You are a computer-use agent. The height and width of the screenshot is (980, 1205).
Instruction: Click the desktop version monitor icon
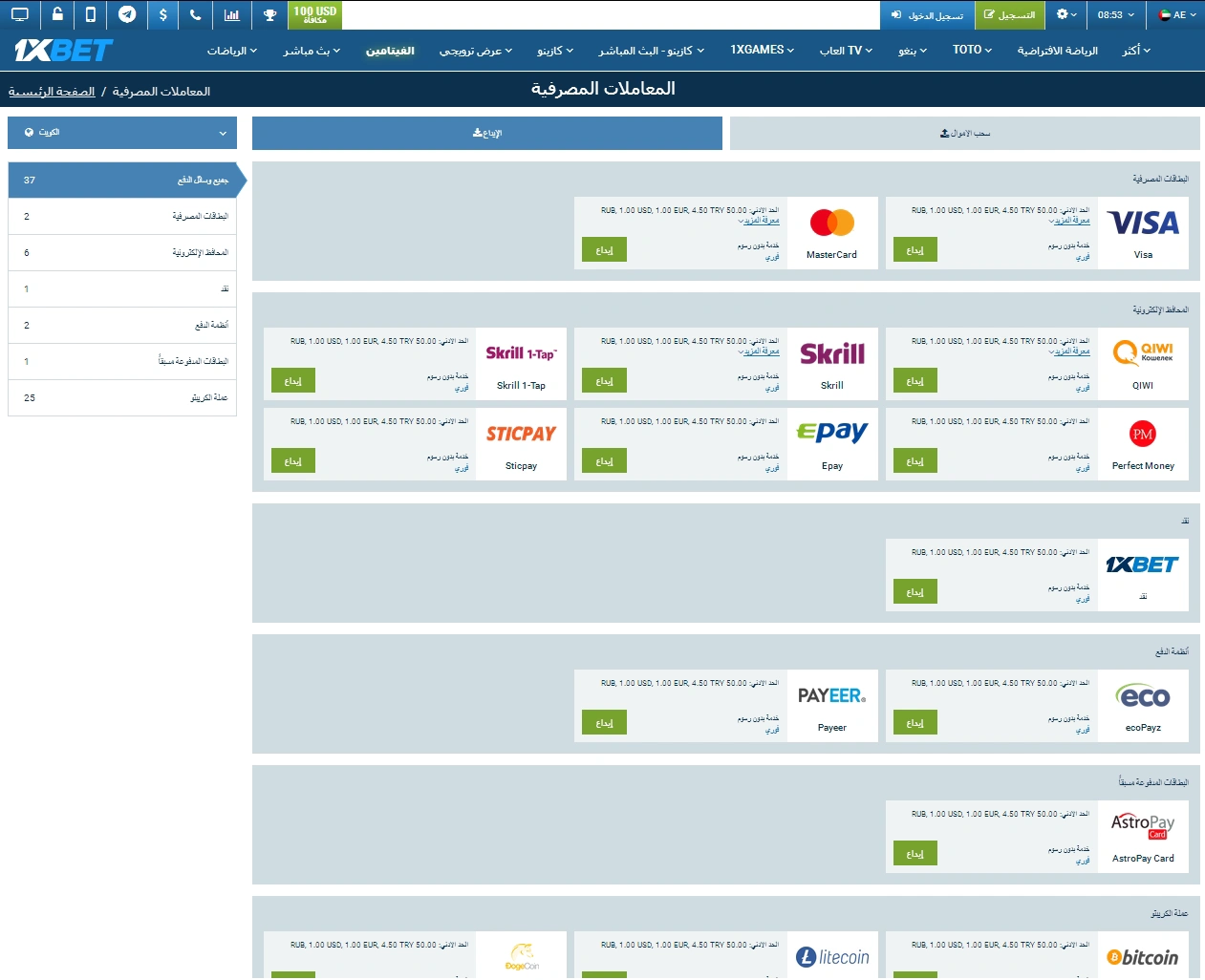(20, 14)
